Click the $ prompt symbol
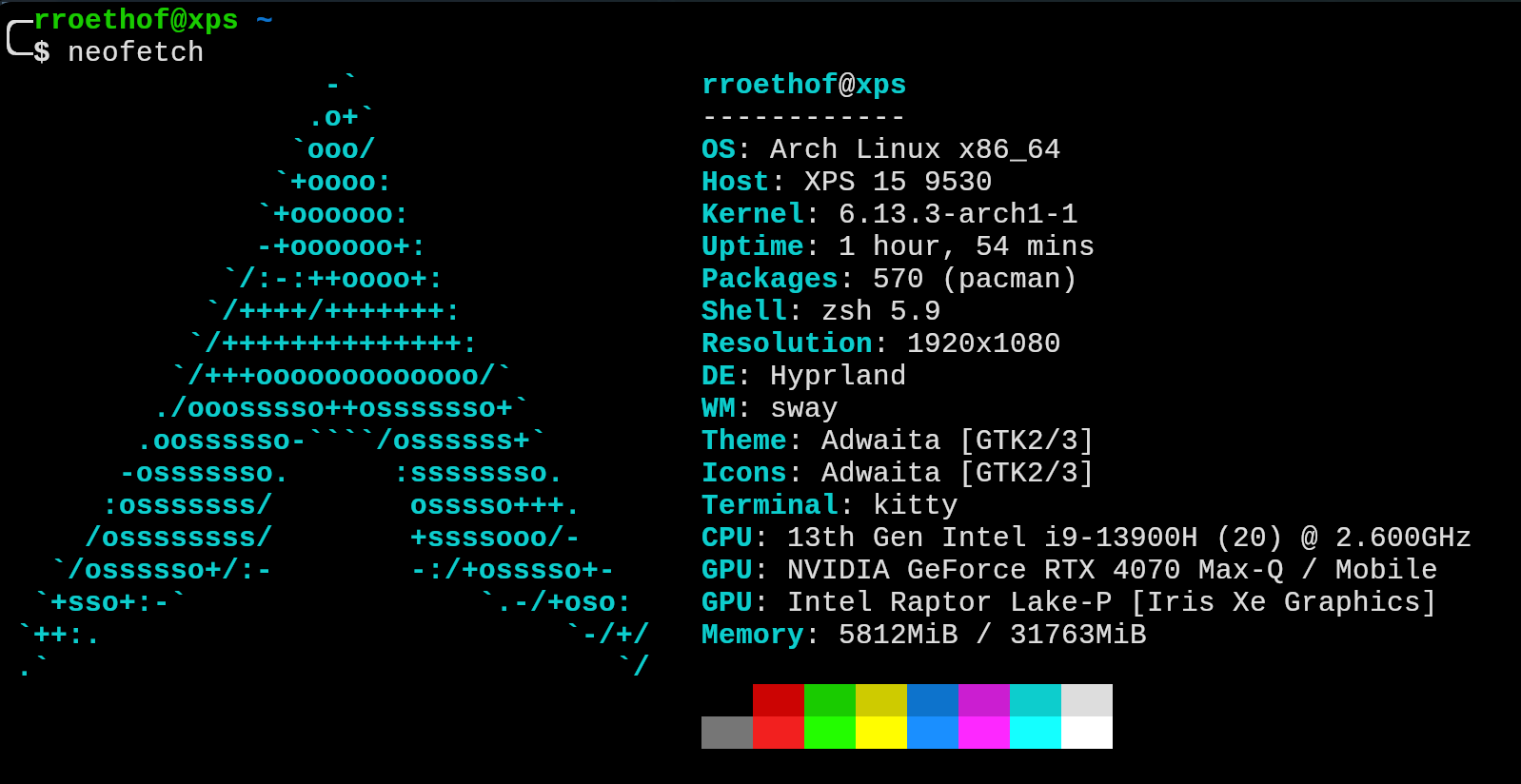1521x784 pixels. point(42,51)
